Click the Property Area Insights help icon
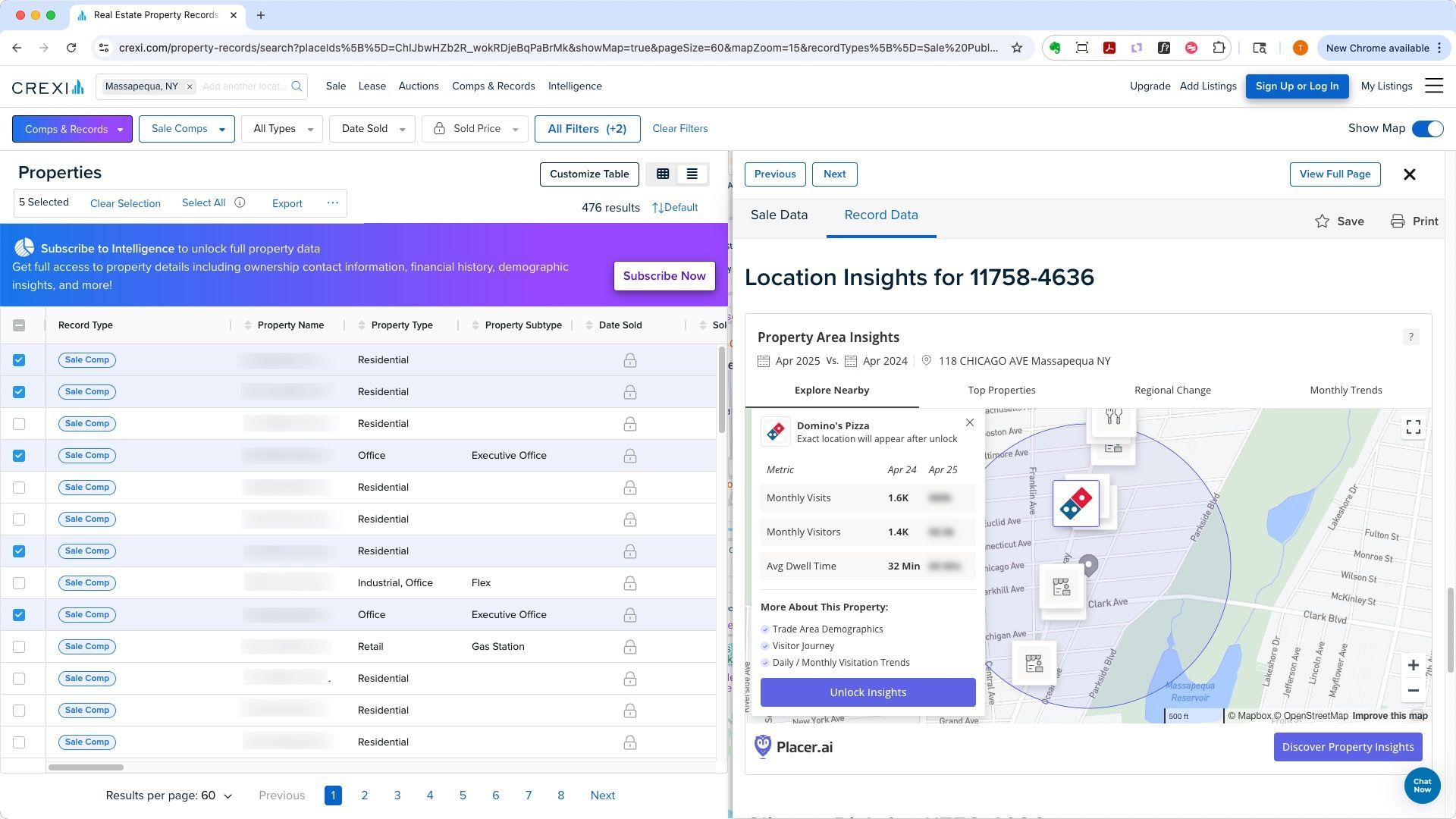This screenshot has height=819, width=1456. pos(1410,337)
